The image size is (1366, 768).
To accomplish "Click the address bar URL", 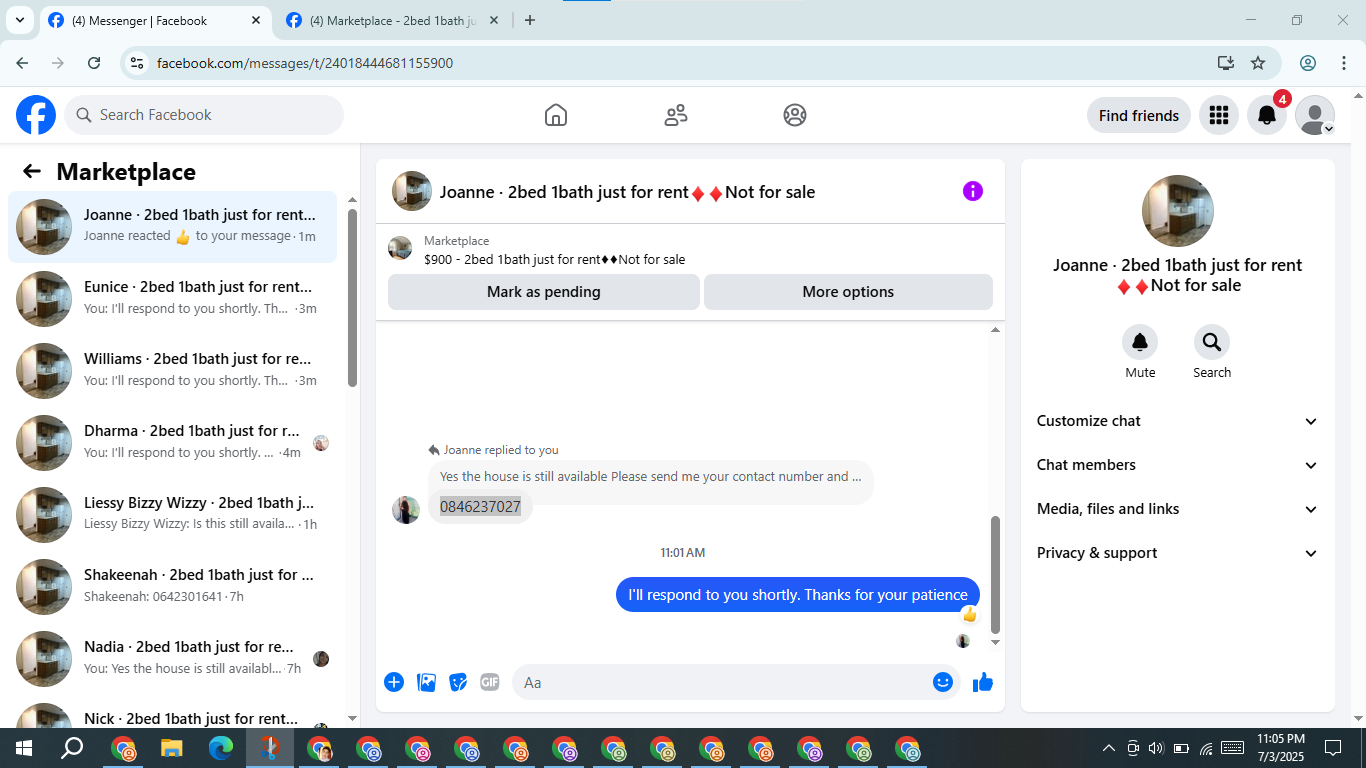I will tap(305, 63).
